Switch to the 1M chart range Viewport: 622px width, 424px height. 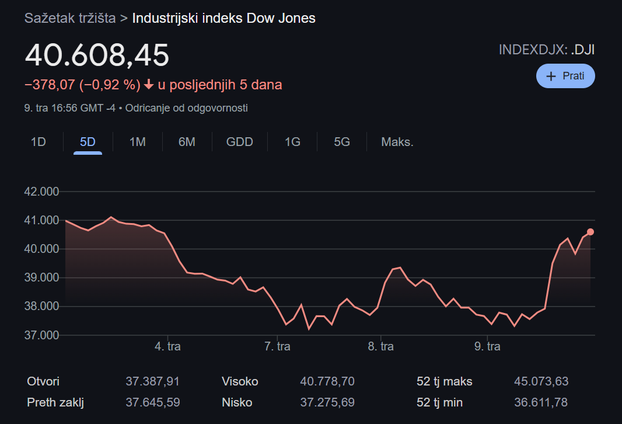137,142
